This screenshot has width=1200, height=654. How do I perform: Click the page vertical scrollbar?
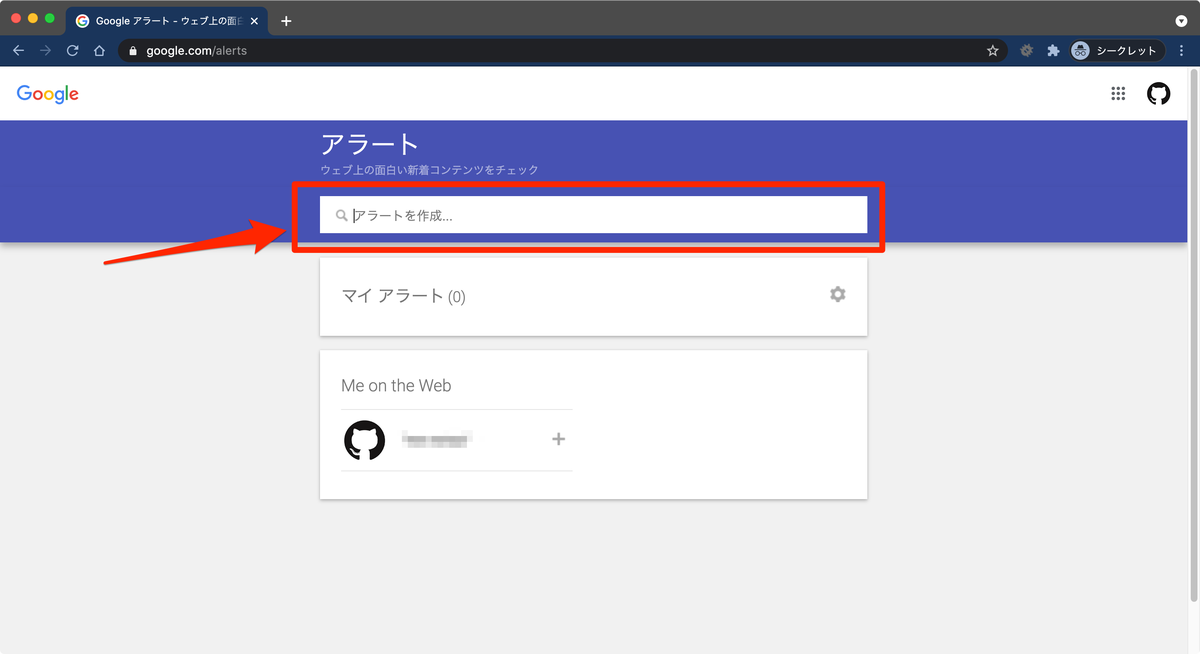pos(1193,335)
